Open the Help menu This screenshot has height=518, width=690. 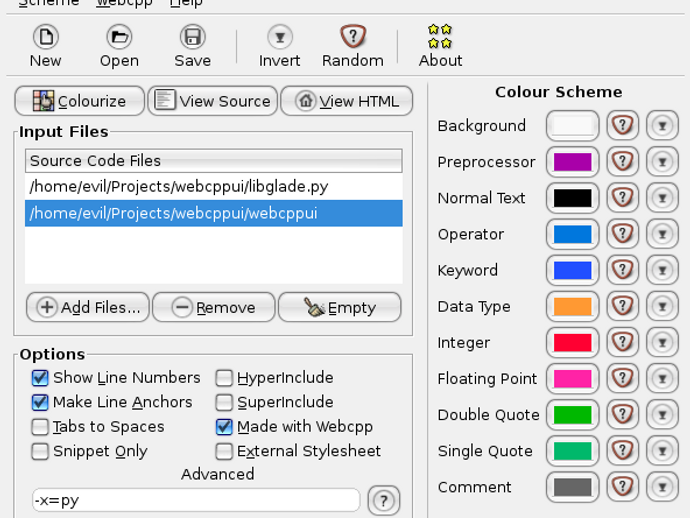(x=186, y=3)
